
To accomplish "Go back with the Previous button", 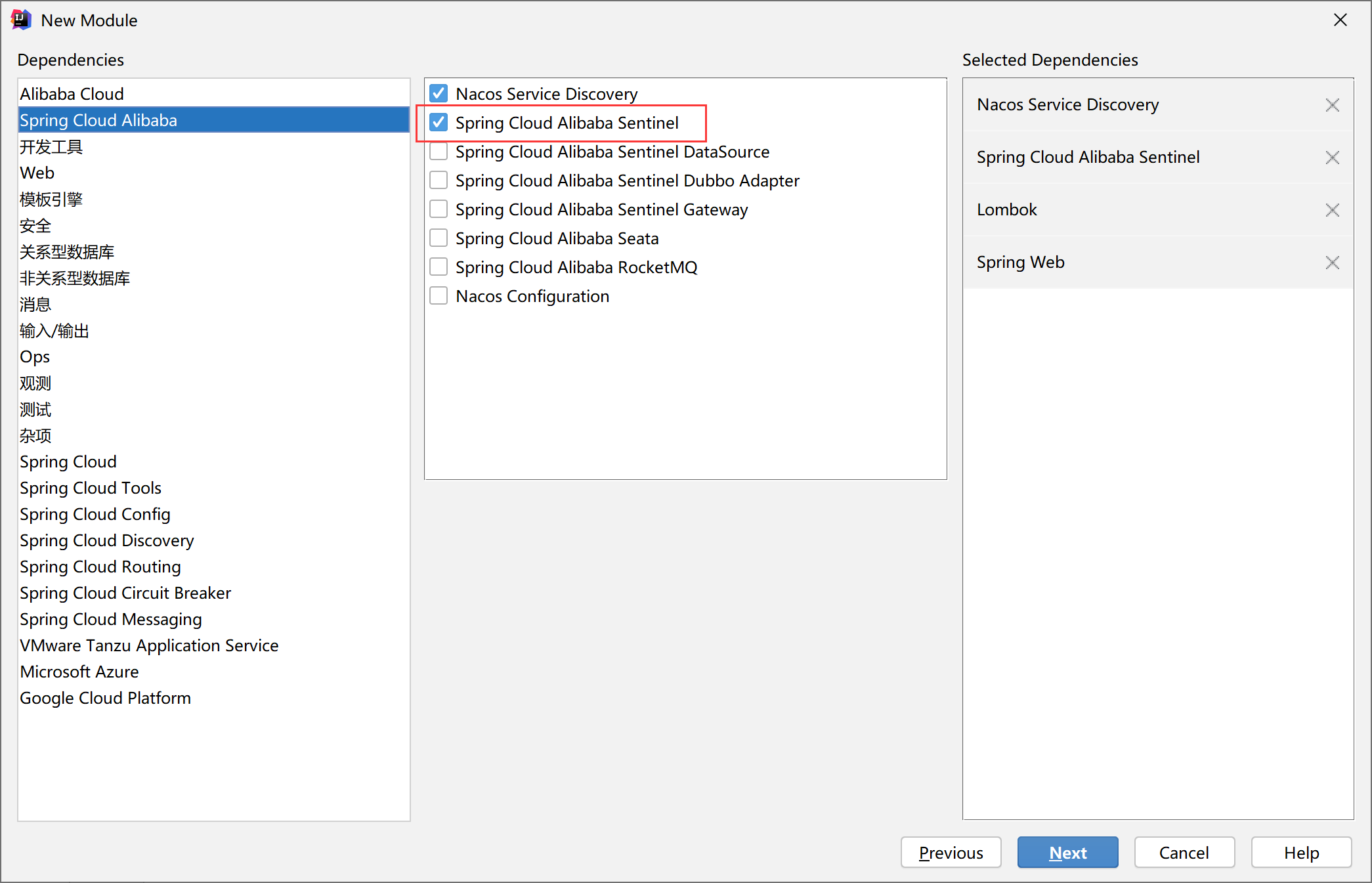I will pyautogui.click(x=951, y=852).
